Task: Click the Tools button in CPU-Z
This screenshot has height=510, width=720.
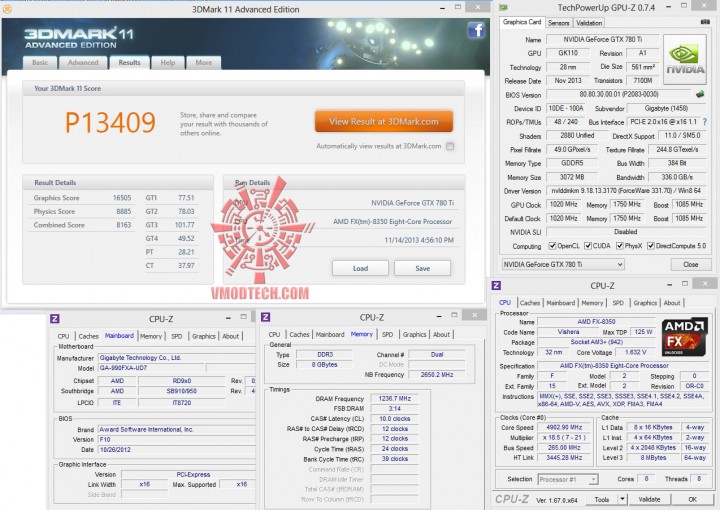Action: (x=602, y=499)
